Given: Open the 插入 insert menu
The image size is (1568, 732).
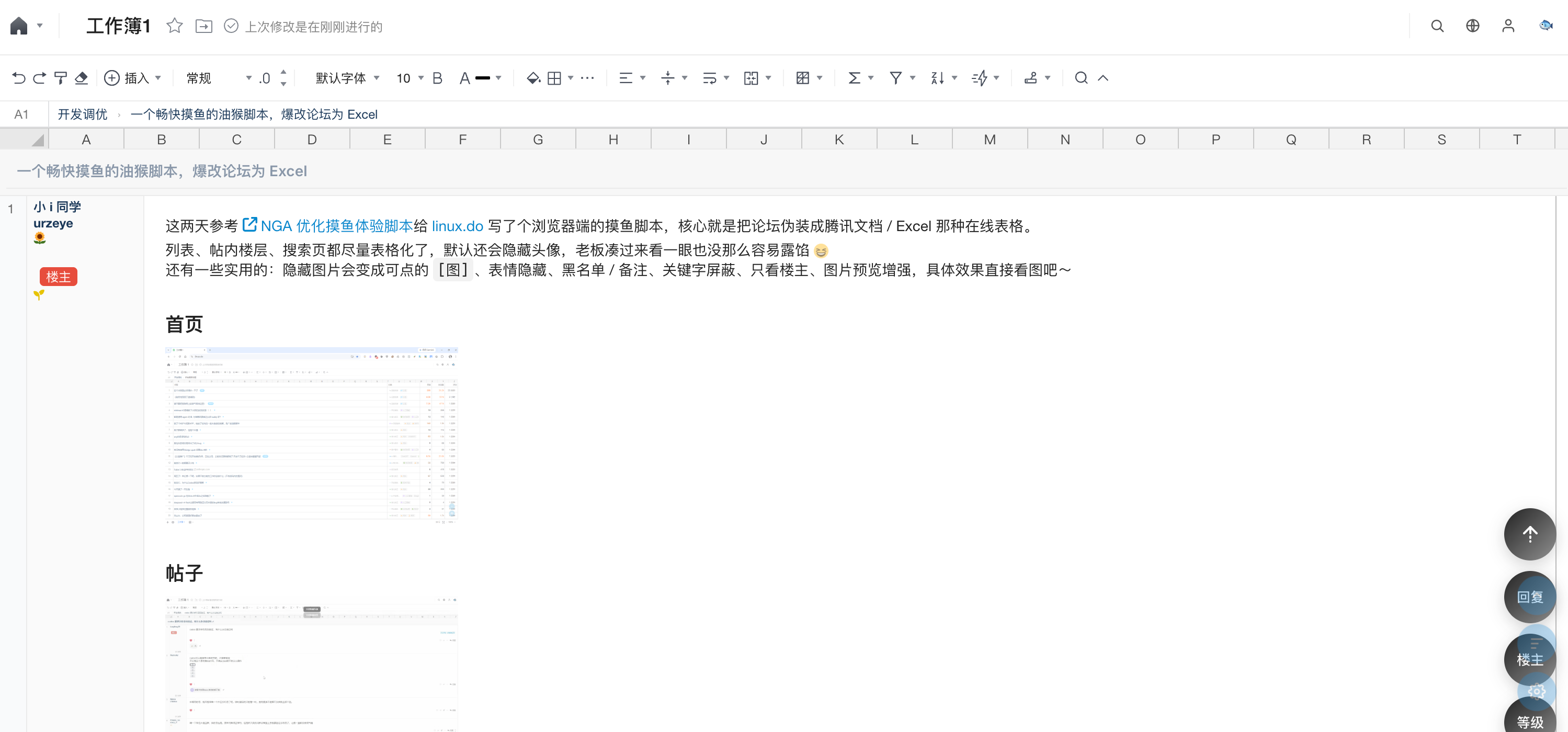Looking at the screenshot, I should pyautogui.click(x=133, y=78).
